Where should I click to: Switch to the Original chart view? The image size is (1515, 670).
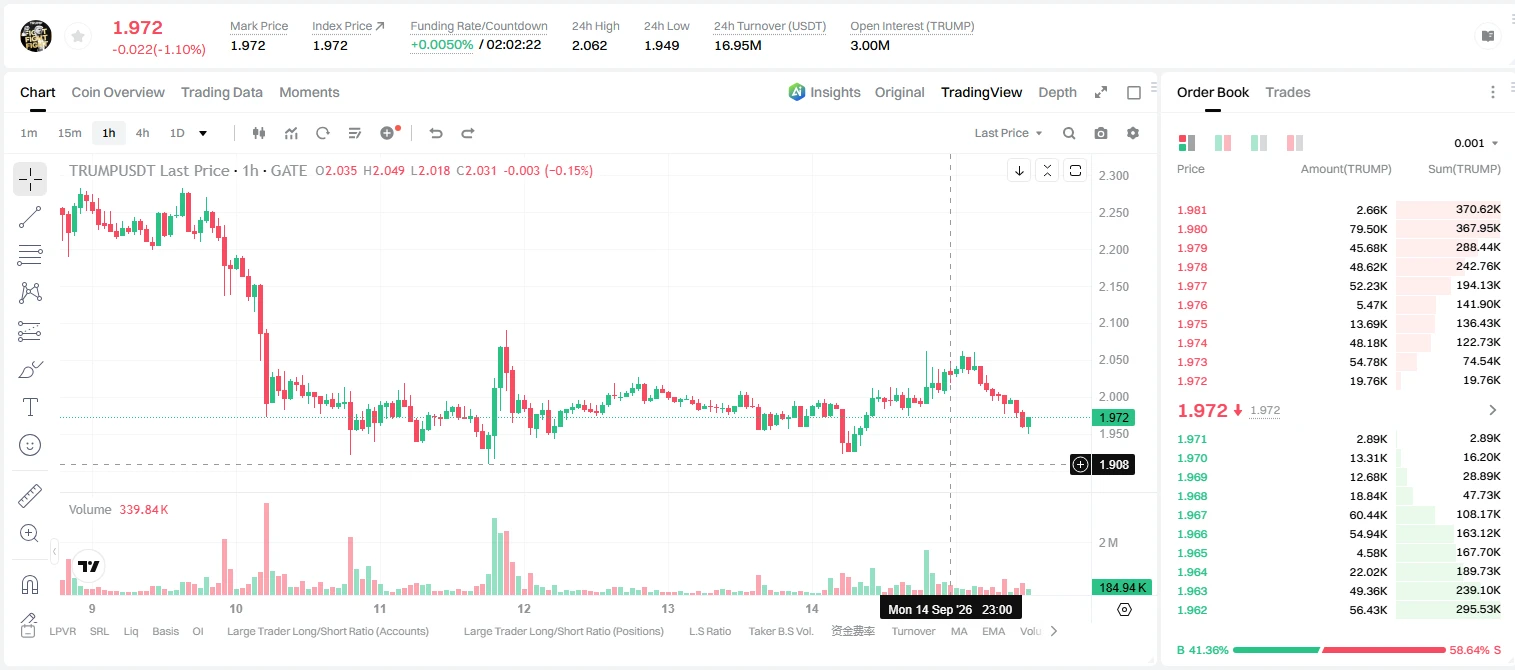coord(899,92)
